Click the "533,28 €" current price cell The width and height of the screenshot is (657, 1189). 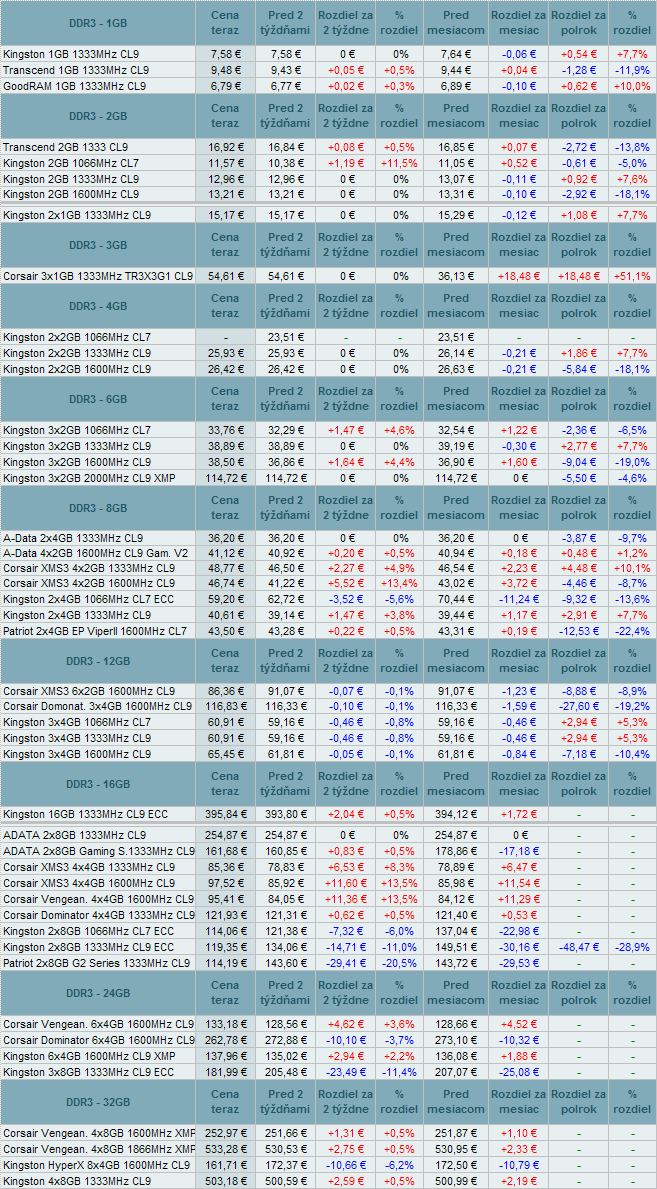(223, 1149)
